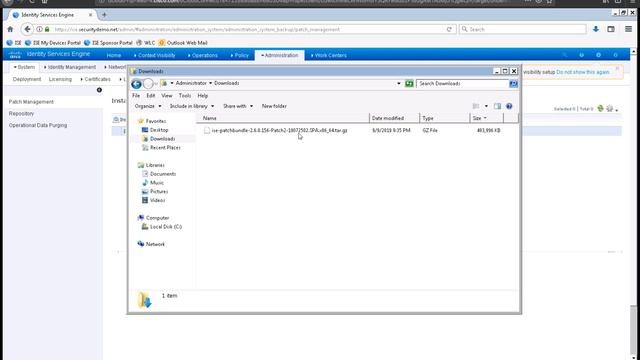This screenshot has height=360, width=640.
Task: Sort by the Date modified column header
Action: click(394, 118)
